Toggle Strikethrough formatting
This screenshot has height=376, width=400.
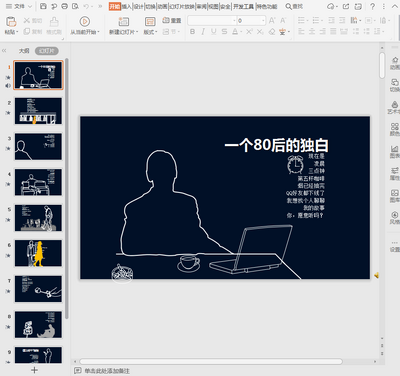tap(224, 32)
